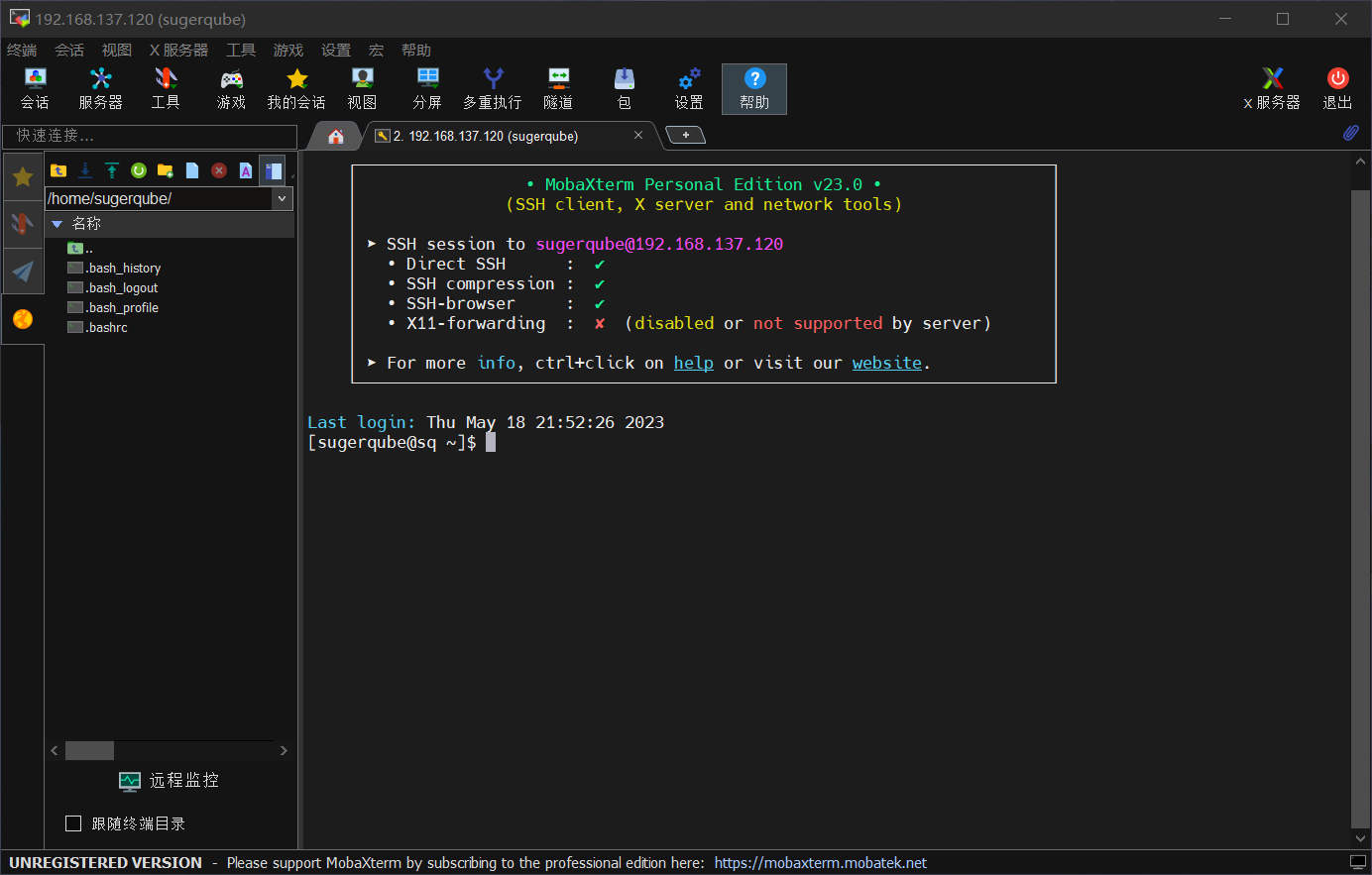The width and height of the screenshot is (1372, 875).
Task: Open the 游戏 menu in menu bar
Action: (x=288, y=51)
